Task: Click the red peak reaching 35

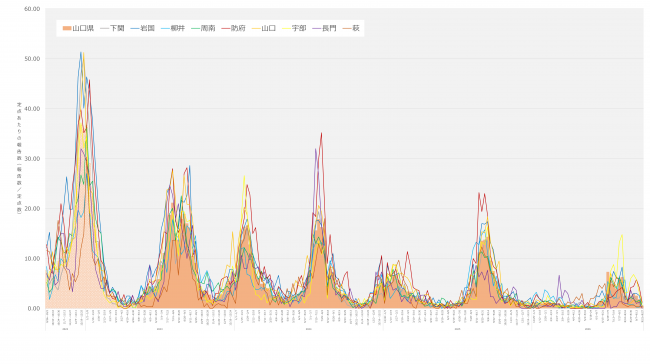Action: click(321, 133)
